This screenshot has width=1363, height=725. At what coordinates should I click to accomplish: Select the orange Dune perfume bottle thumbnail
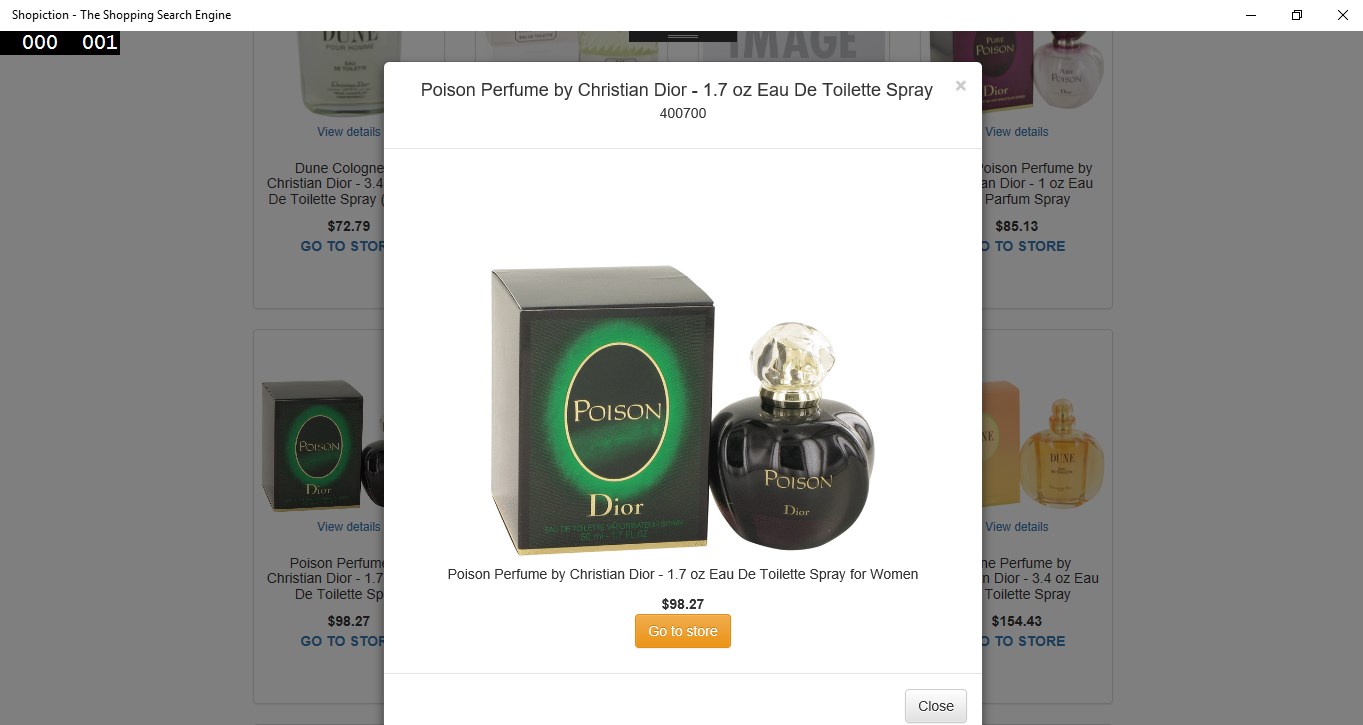coord(1042,448)
